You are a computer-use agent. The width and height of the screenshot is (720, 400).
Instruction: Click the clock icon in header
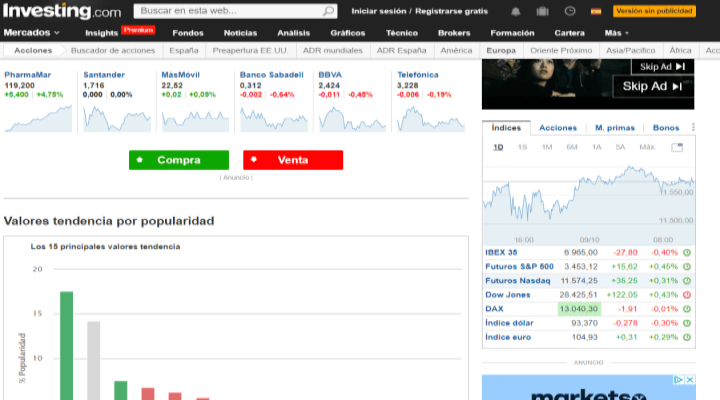click(570, 11)
